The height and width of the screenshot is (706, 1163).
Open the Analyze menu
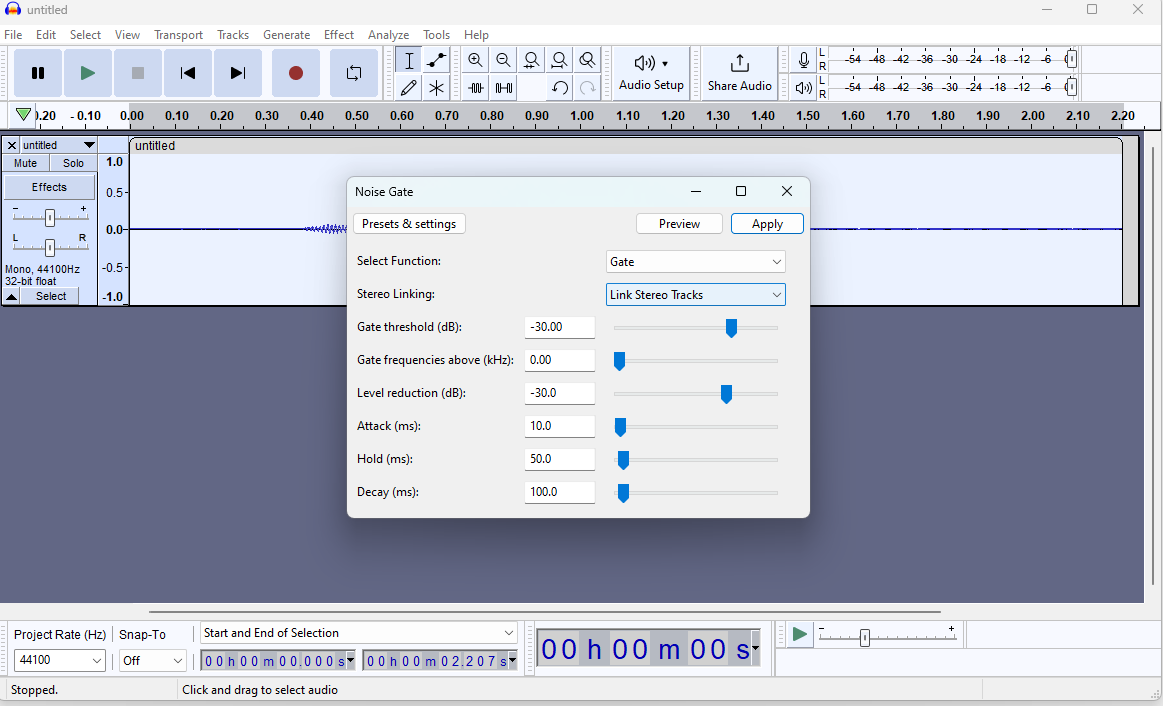tap(388, 34)
